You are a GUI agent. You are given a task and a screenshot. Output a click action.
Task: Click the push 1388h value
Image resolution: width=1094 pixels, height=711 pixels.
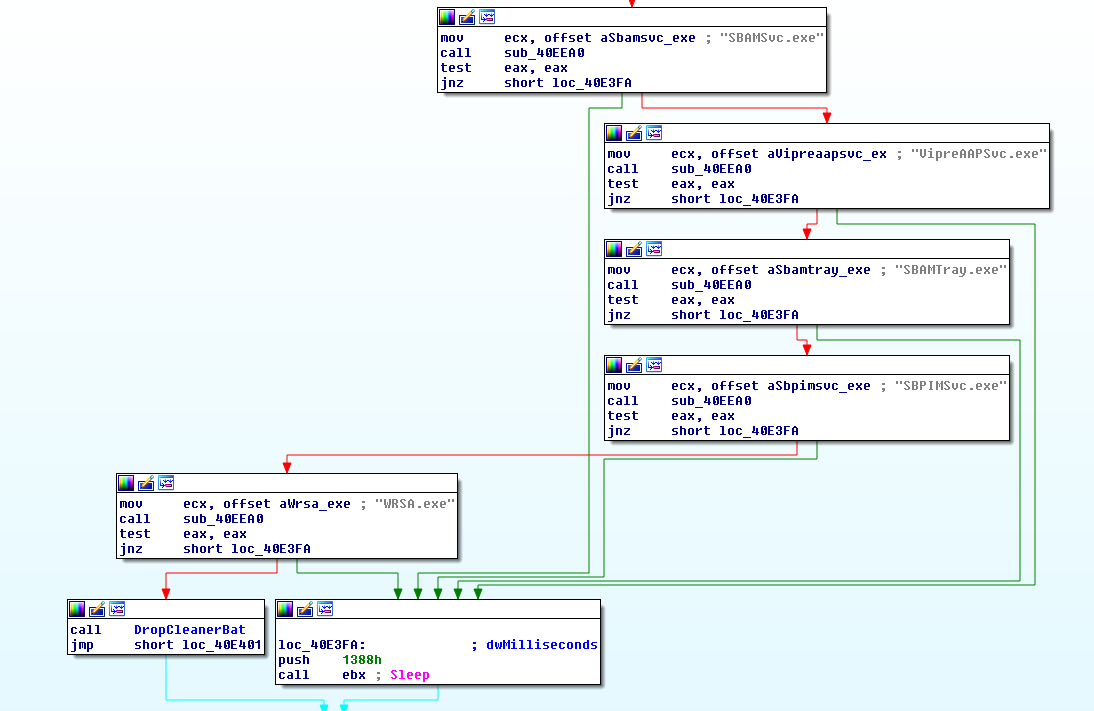(x=362, y=659)
